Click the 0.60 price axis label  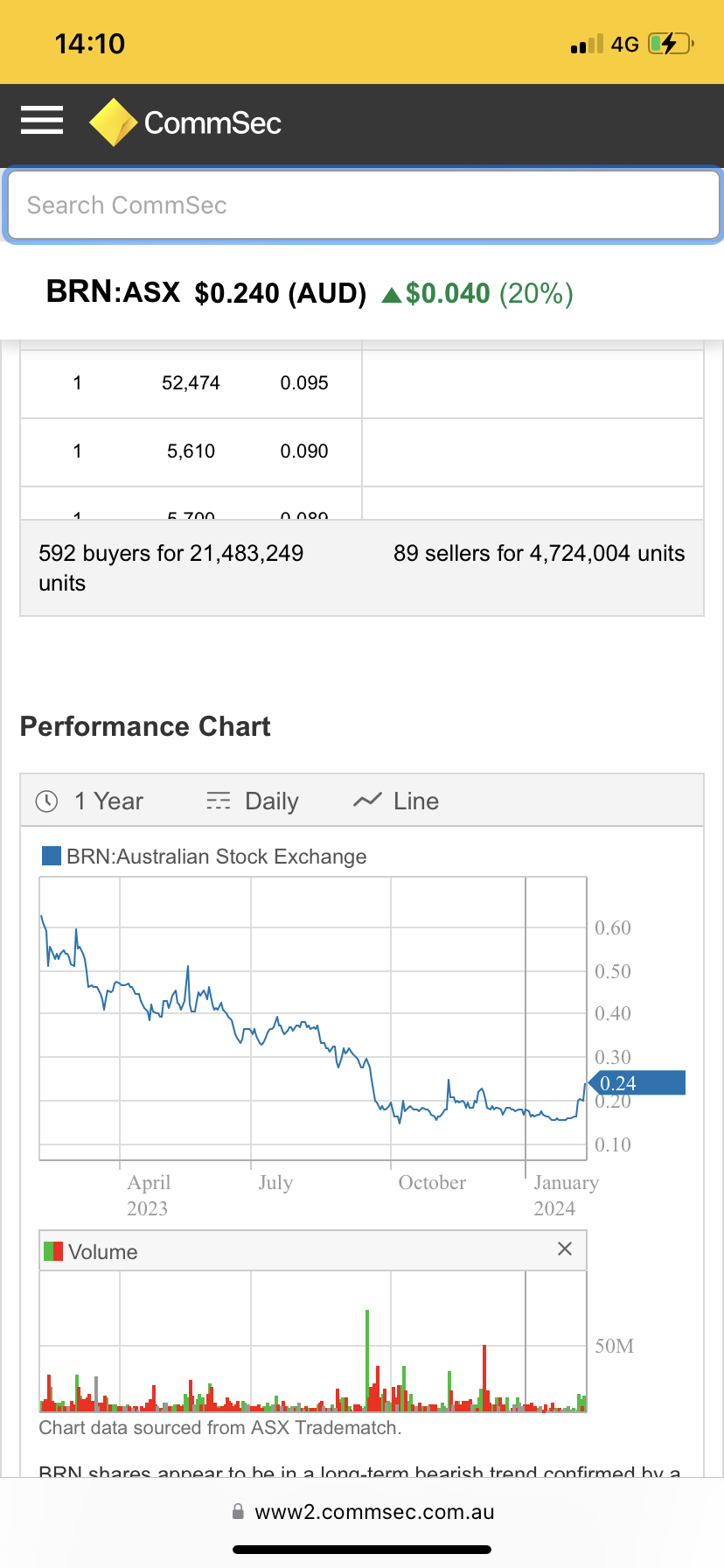pyautogui.click(x=613, y=927)
